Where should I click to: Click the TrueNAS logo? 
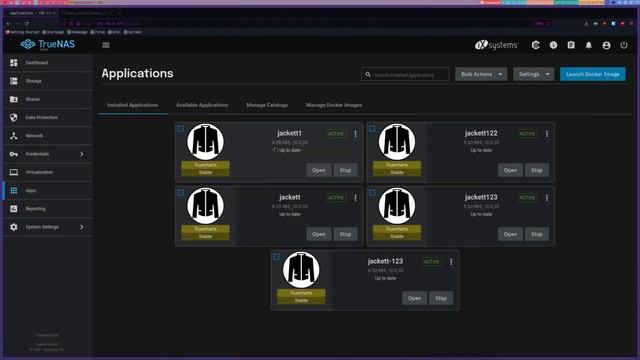pyautogui.click(x=48, y=44)
